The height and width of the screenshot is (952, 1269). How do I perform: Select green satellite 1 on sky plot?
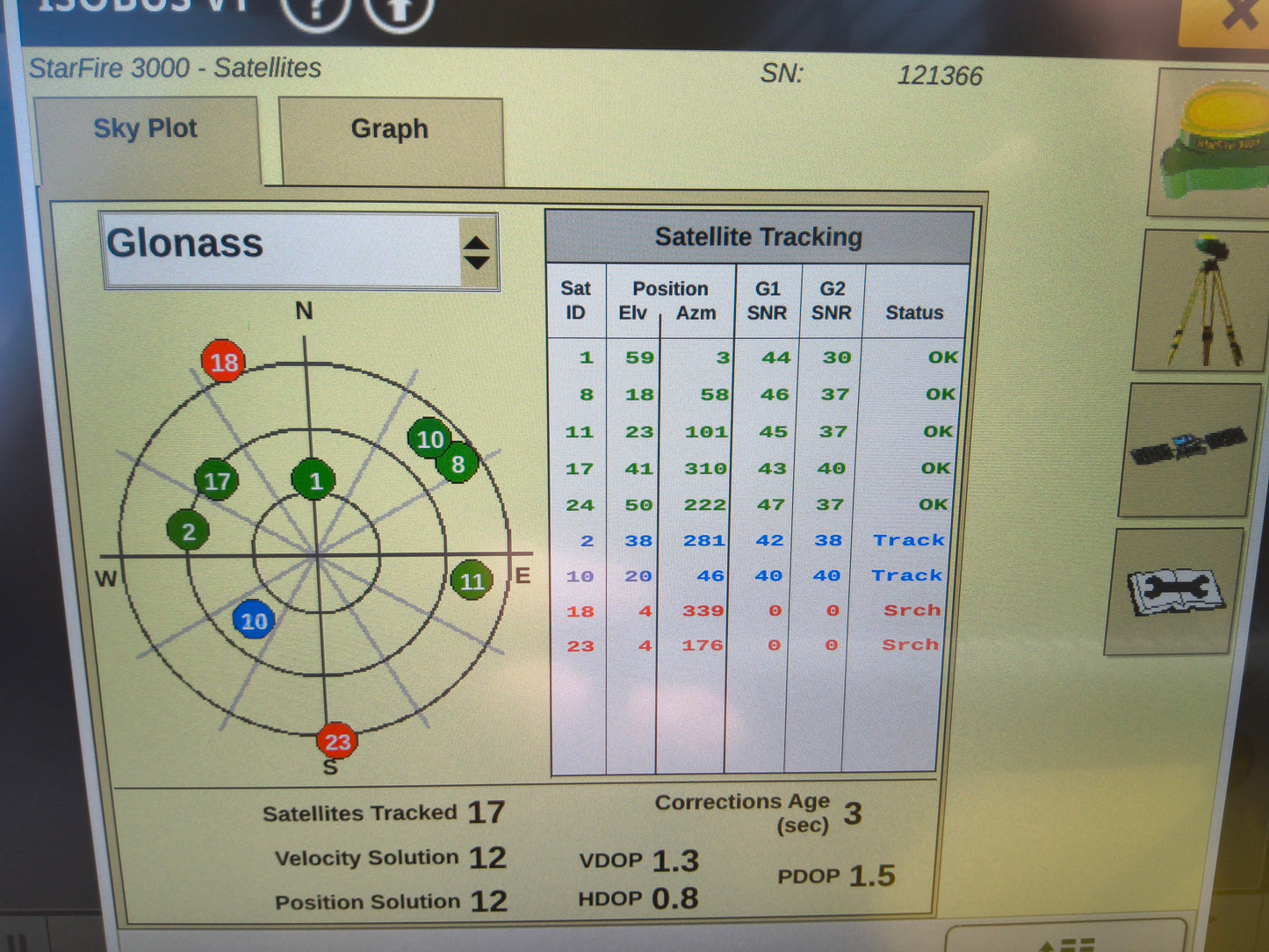[314, 480]
